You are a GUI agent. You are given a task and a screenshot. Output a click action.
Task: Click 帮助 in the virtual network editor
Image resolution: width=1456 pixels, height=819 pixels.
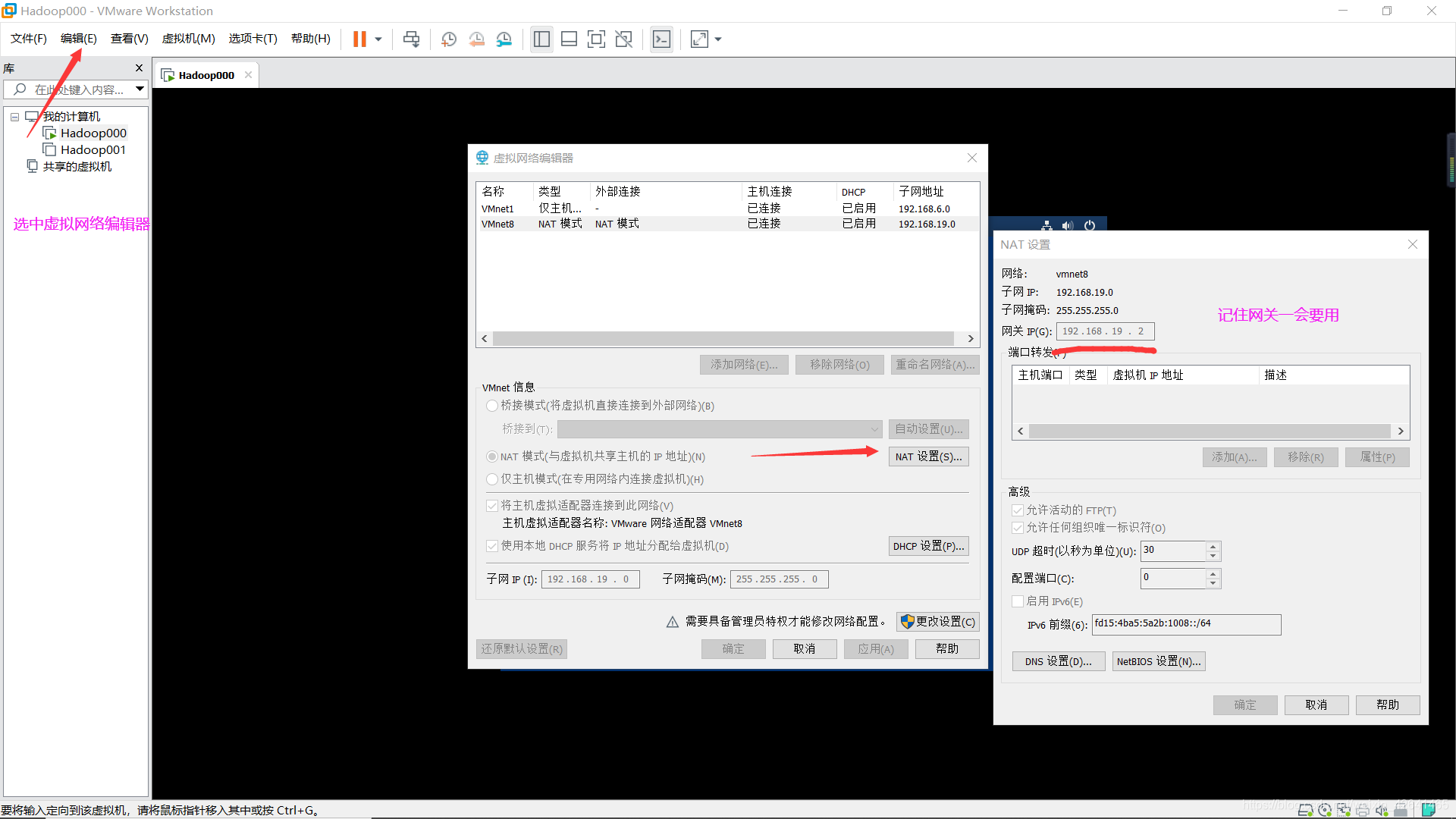click(947, 649)
